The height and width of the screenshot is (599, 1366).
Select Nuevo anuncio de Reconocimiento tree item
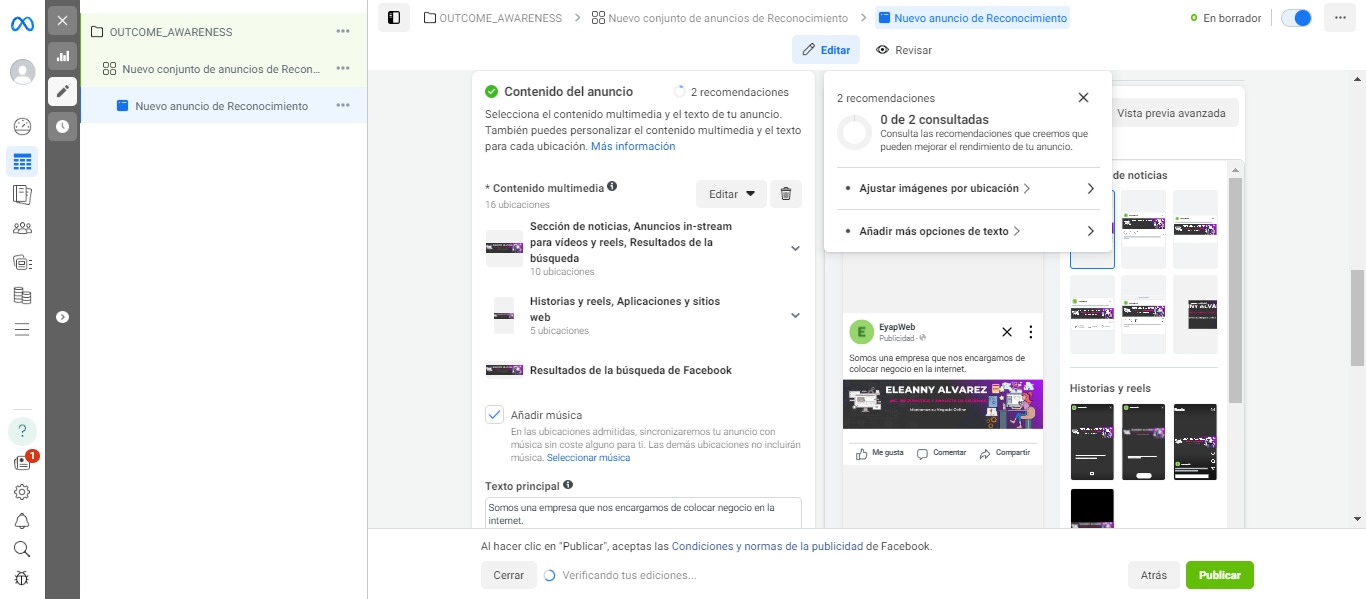pyautogui.click(x=221, y=106)
